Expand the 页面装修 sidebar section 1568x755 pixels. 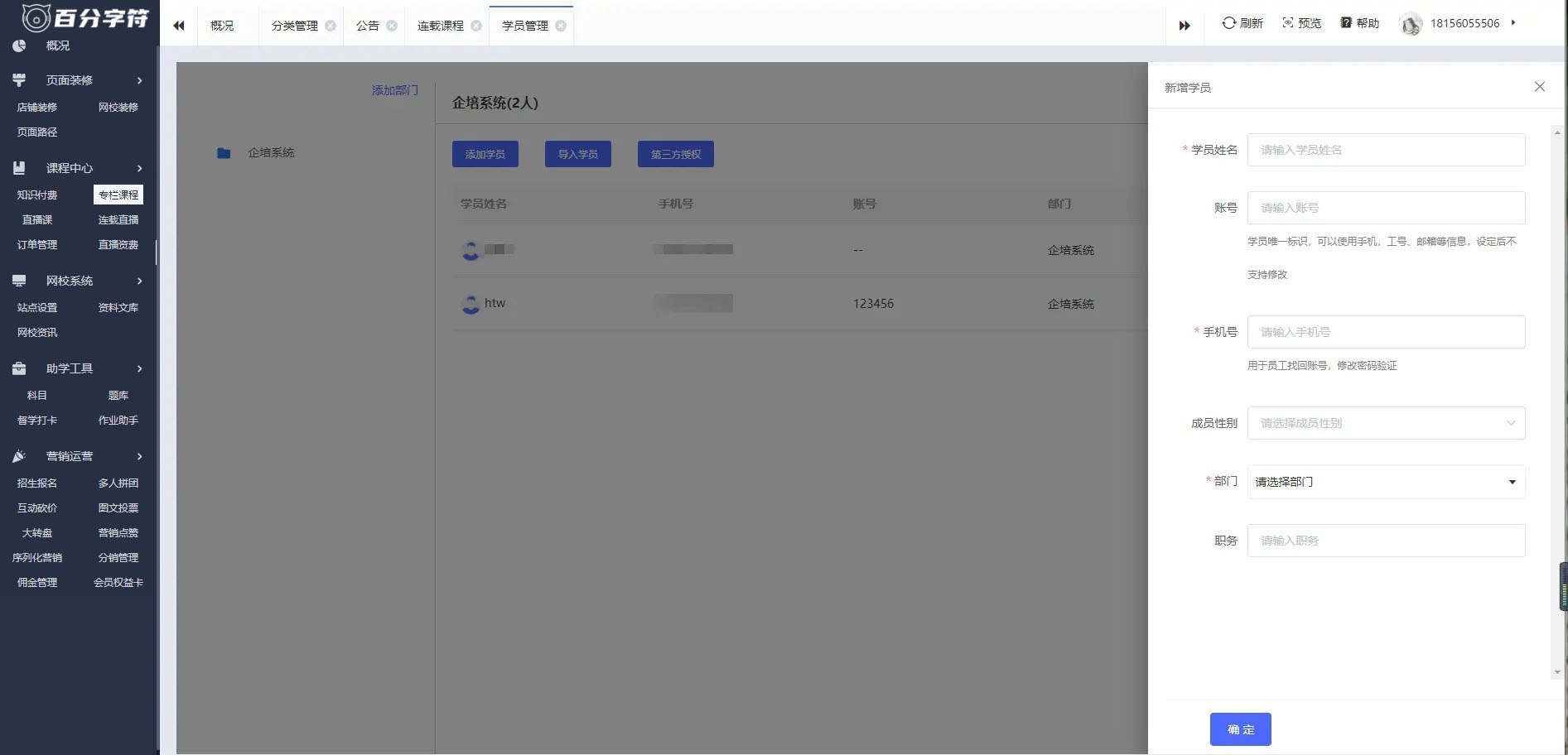(x=139, y=80)
